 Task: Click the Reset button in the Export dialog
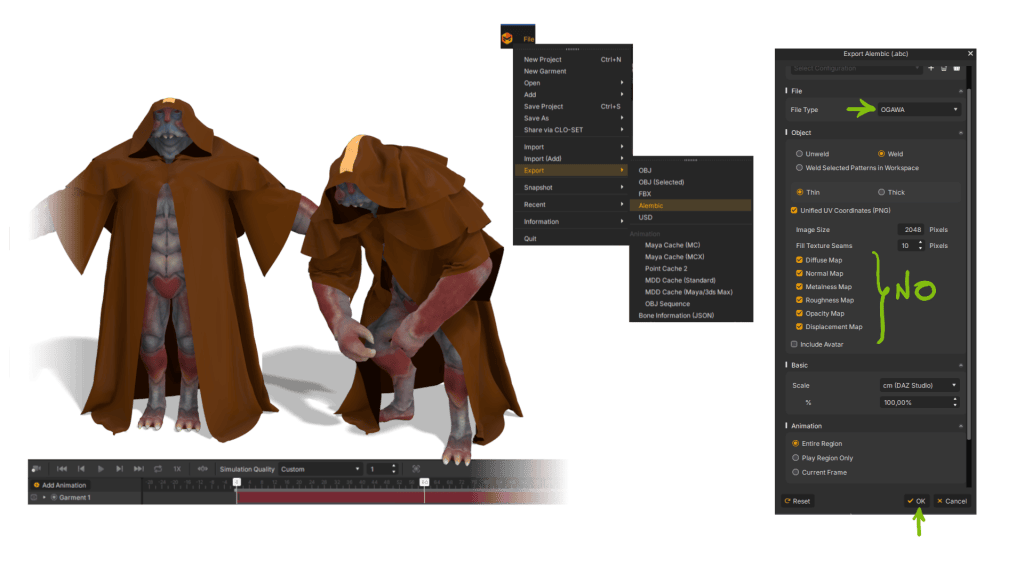click(x=797, y=502)
